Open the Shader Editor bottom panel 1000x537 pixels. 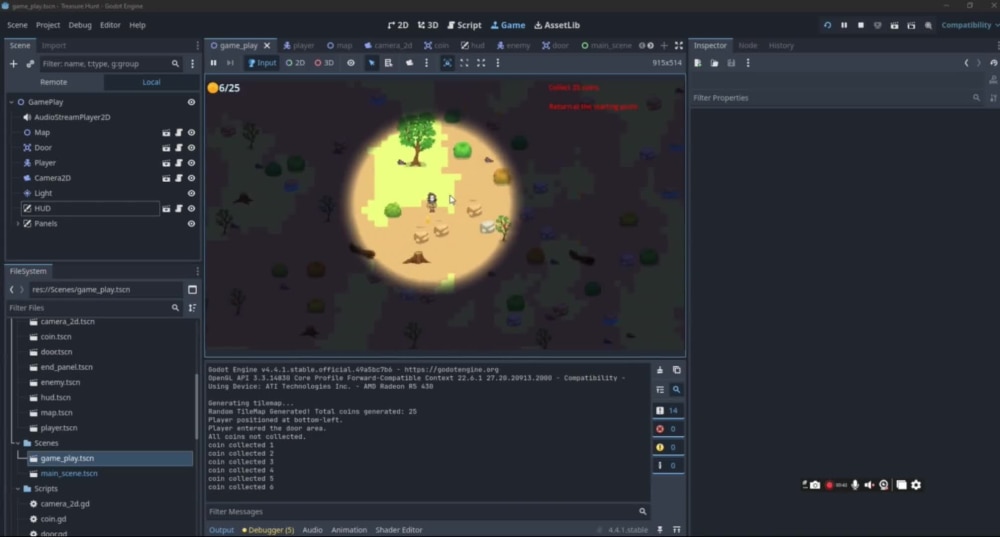[399, 530]
